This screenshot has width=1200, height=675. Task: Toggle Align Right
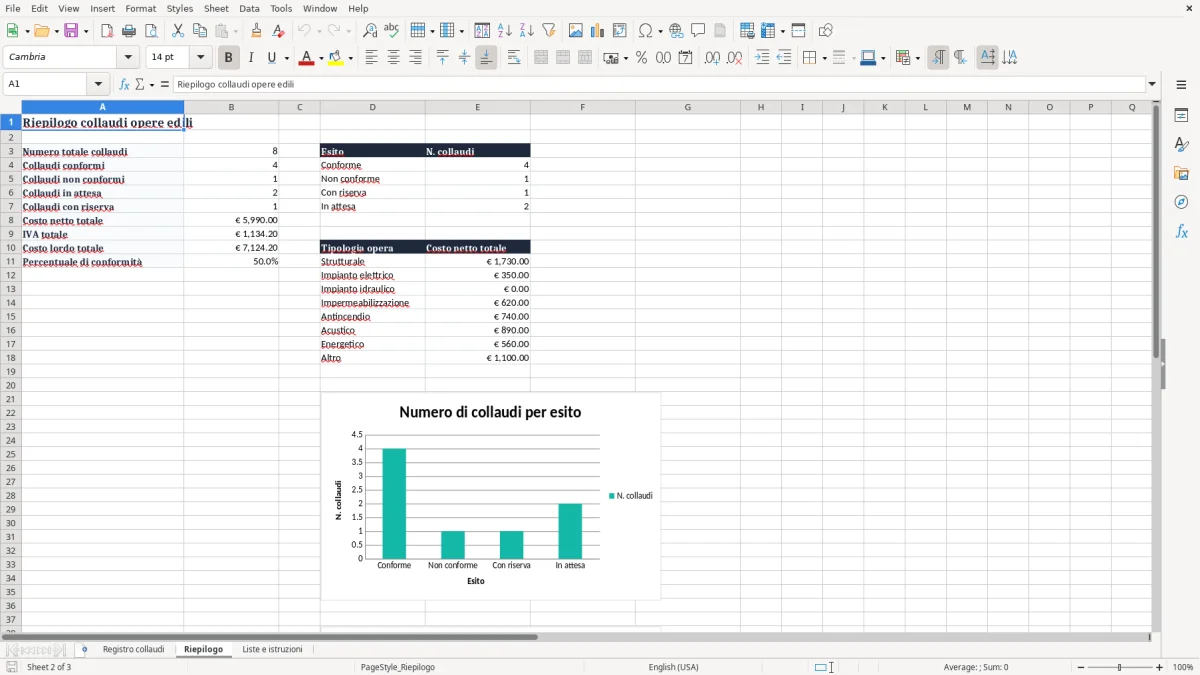(415, 58)
